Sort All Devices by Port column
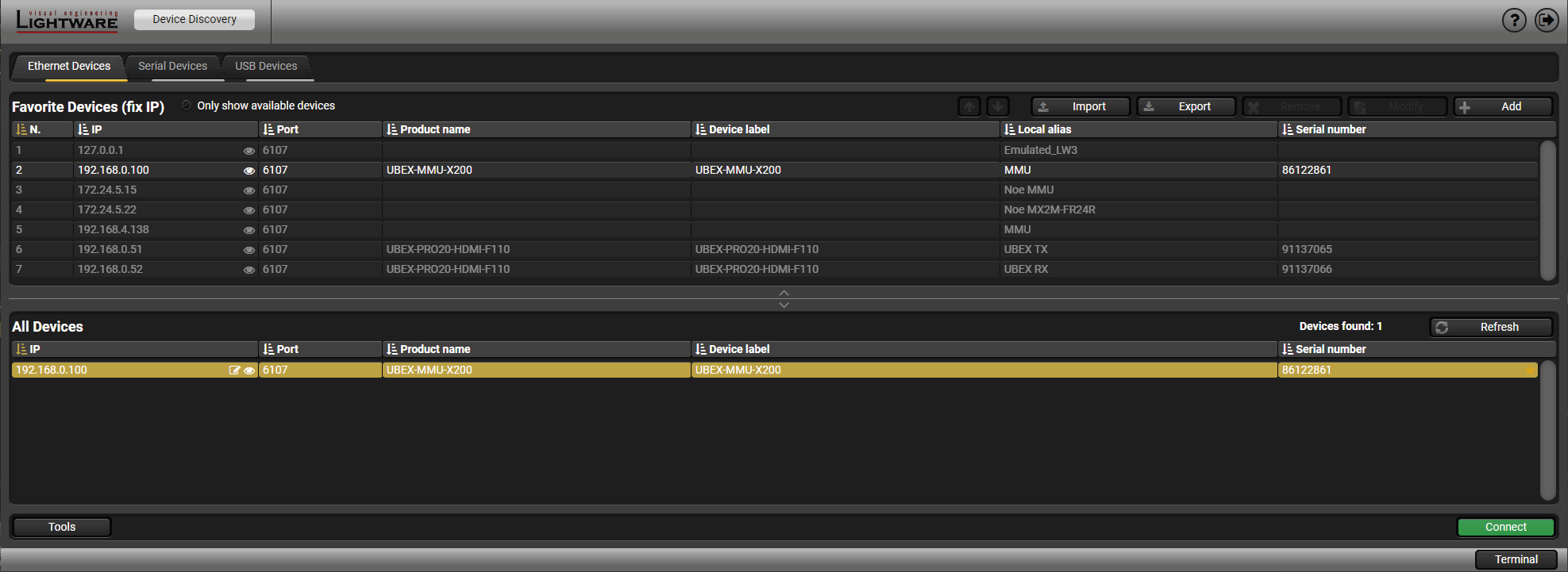Viewport: 1568px width, 572px height. coord(320,349)
